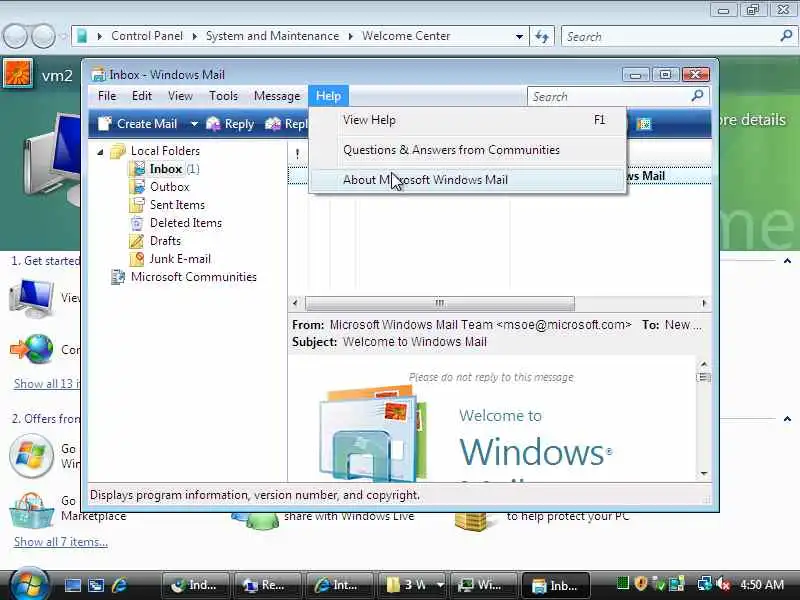Viewport: 800px width, 600px height.
Task: Click the Windows Mail search magnifier icon
Action: click(x=697, y=95)
